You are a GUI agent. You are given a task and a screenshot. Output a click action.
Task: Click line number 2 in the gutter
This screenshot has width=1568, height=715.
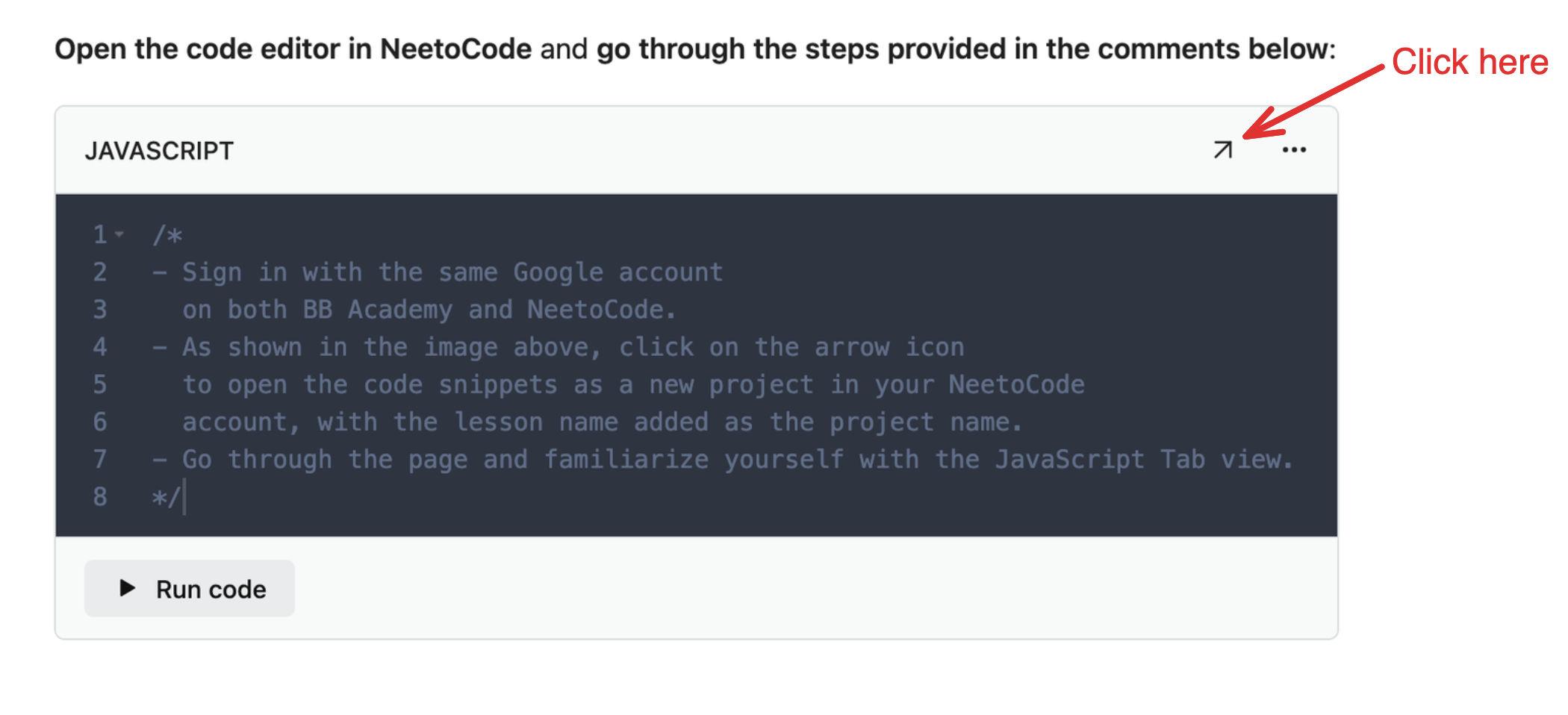(100, 272)
